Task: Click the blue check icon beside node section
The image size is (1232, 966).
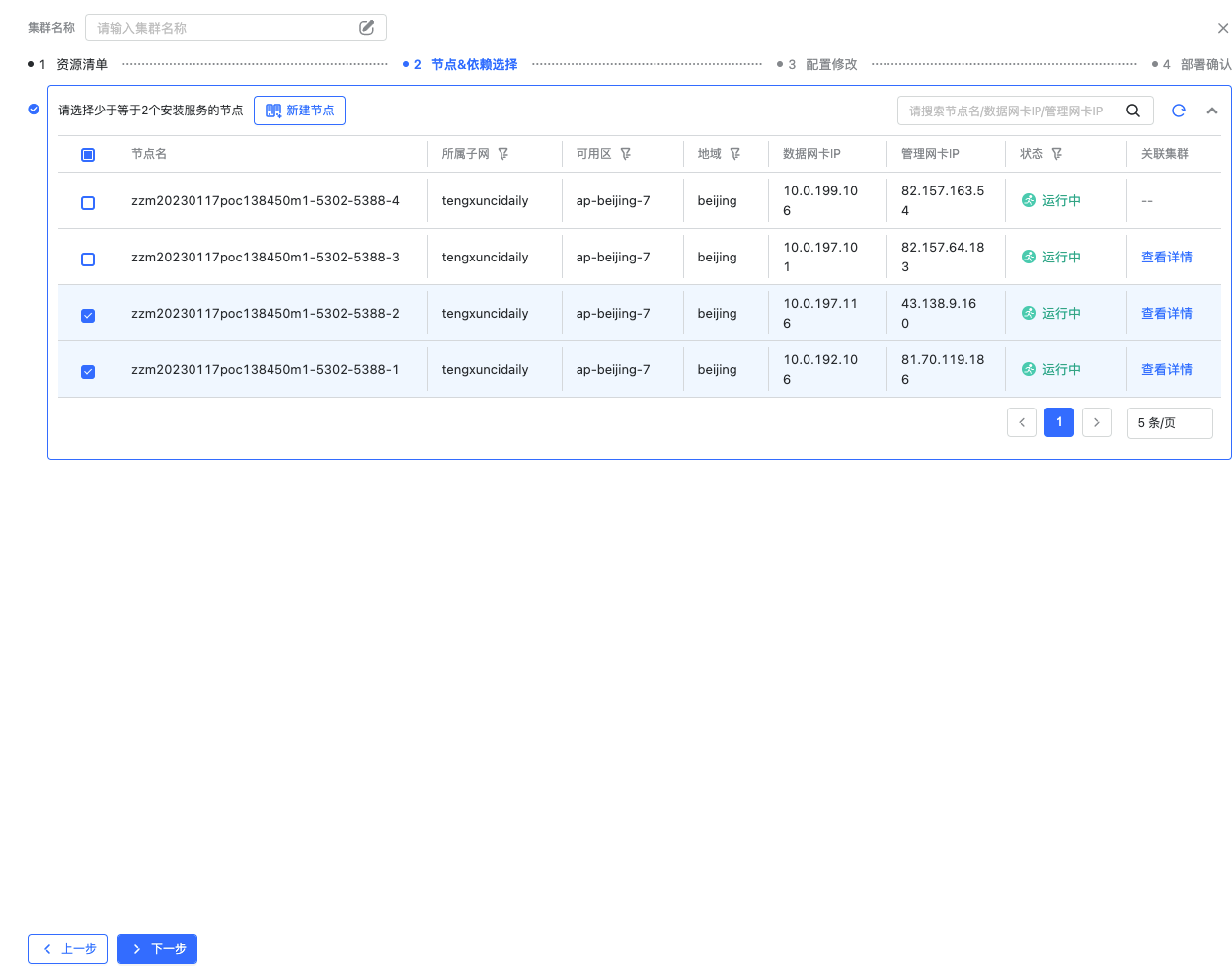Action: click(x=34, y=110)
